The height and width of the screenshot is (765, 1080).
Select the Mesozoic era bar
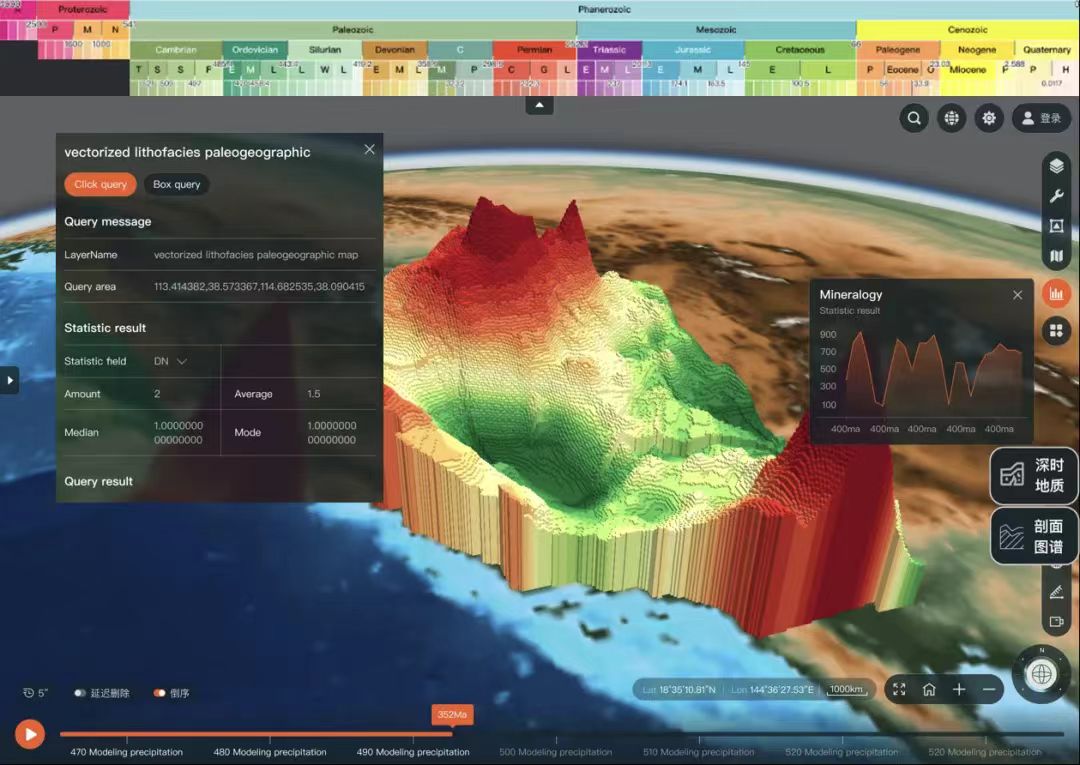(716, 30)
